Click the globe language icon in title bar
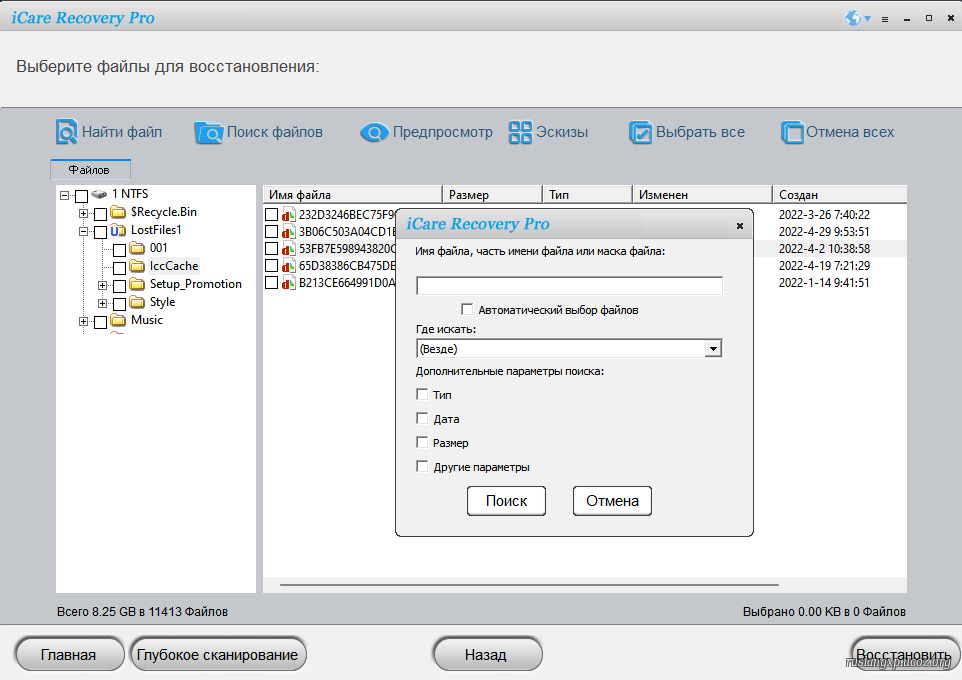 point(853,18)
